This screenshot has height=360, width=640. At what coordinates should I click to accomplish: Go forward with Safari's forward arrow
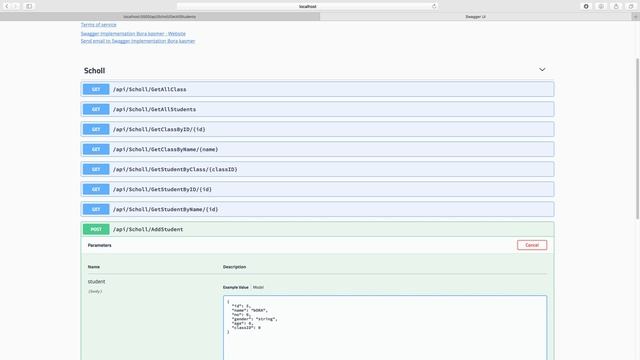pos(16,6)
